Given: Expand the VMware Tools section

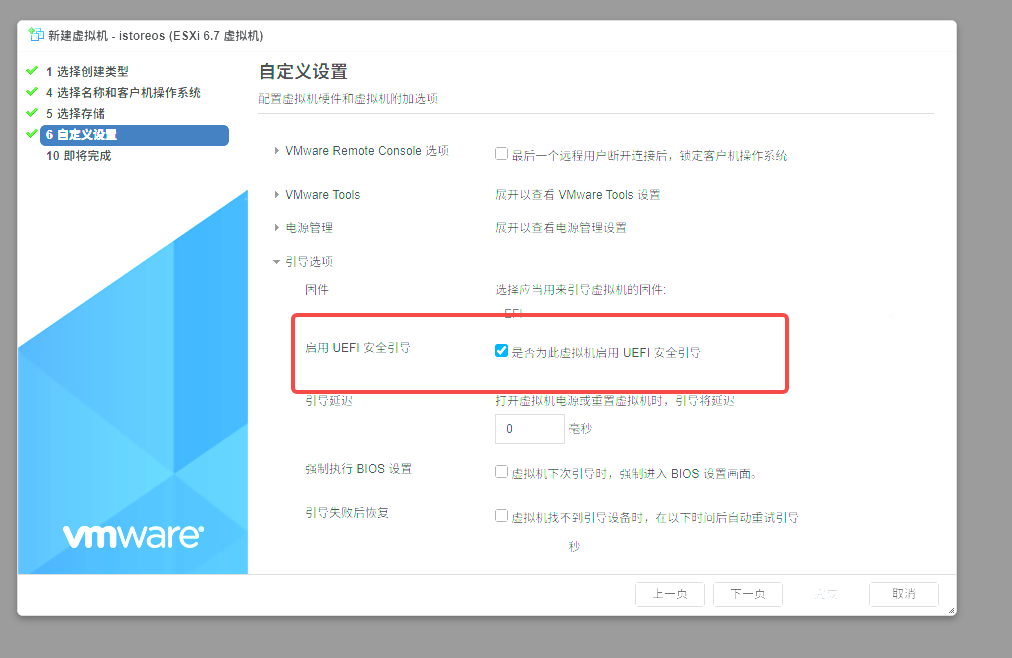Looking at the screenshot, I should (x=277, y=194).
